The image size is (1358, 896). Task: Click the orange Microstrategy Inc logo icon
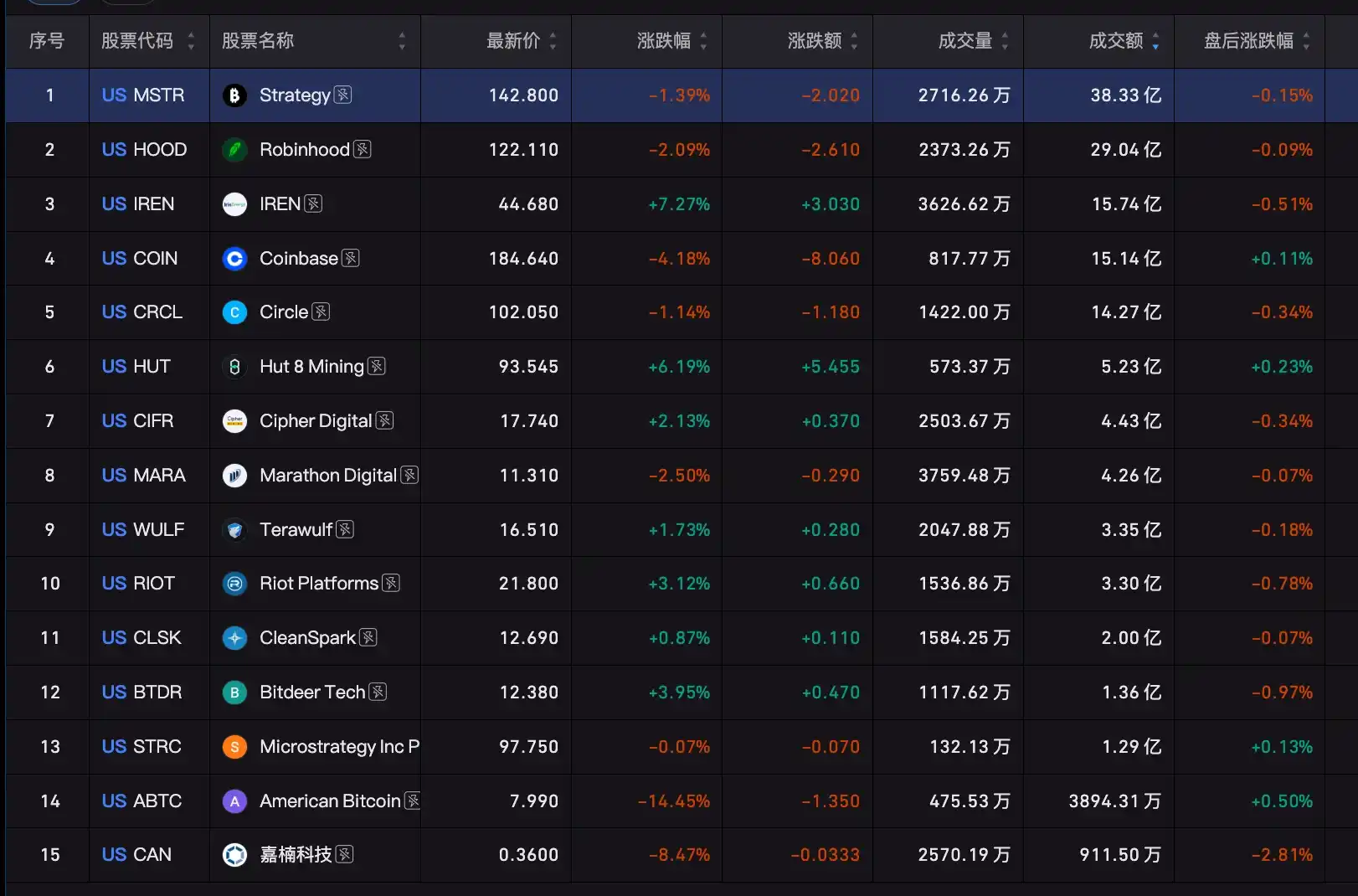tap(234, 747)
